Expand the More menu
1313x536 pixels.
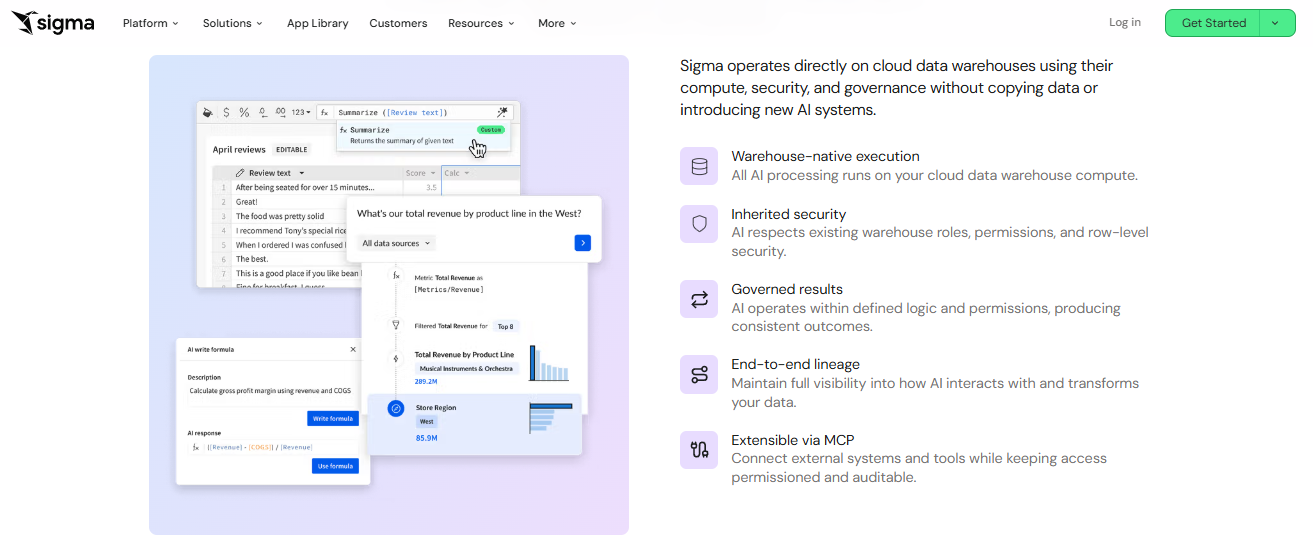[557, 23]
